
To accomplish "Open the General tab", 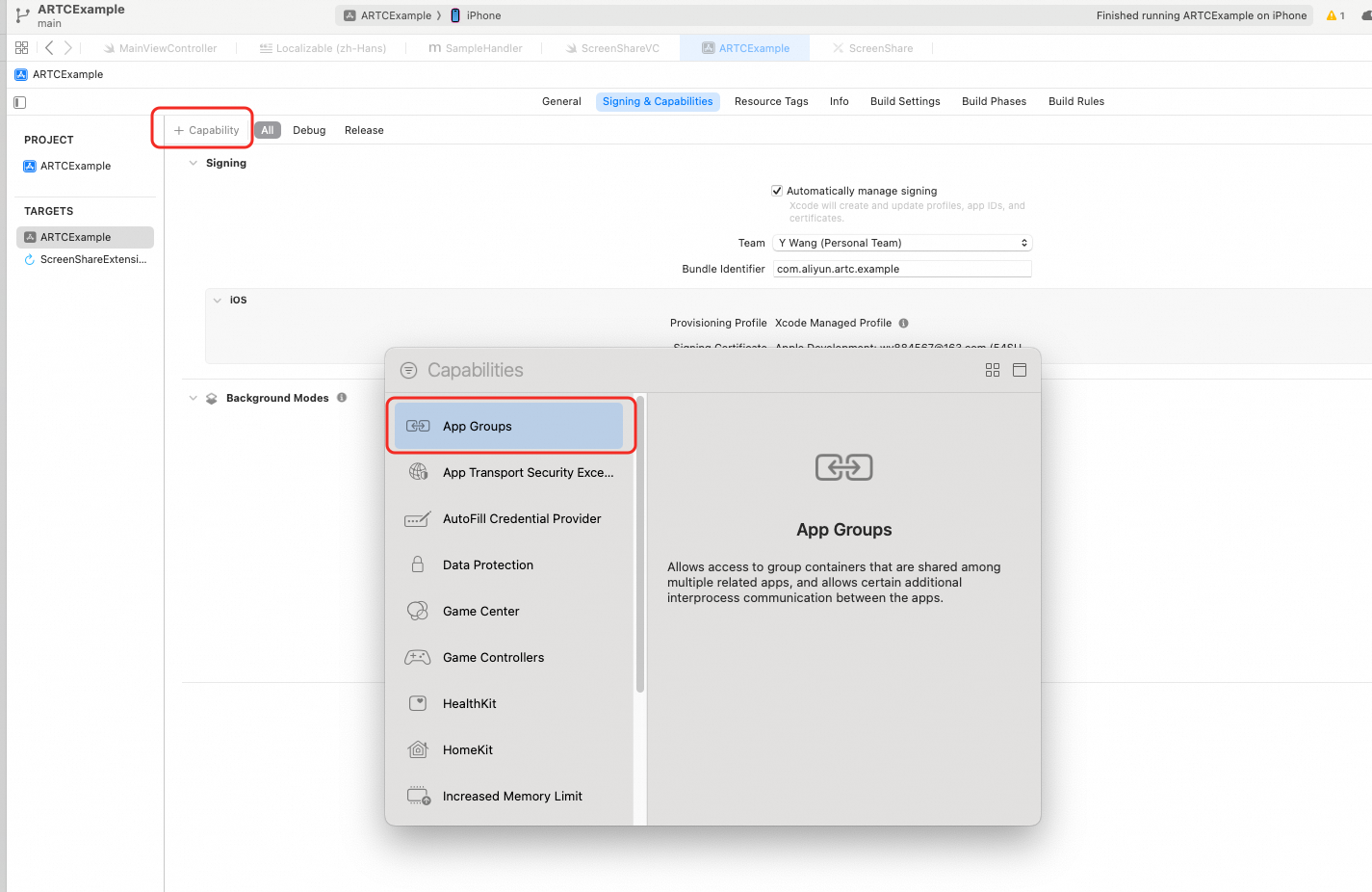I will 561,101.
